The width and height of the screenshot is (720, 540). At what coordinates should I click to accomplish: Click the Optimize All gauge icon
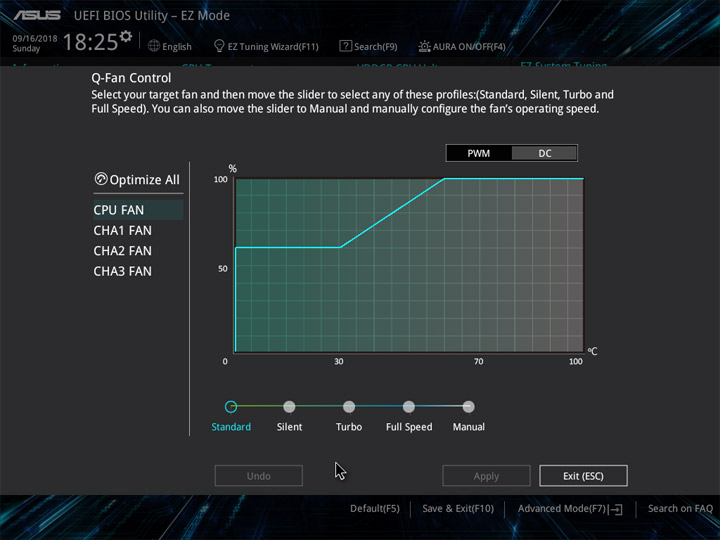click(x=101, y=179)
